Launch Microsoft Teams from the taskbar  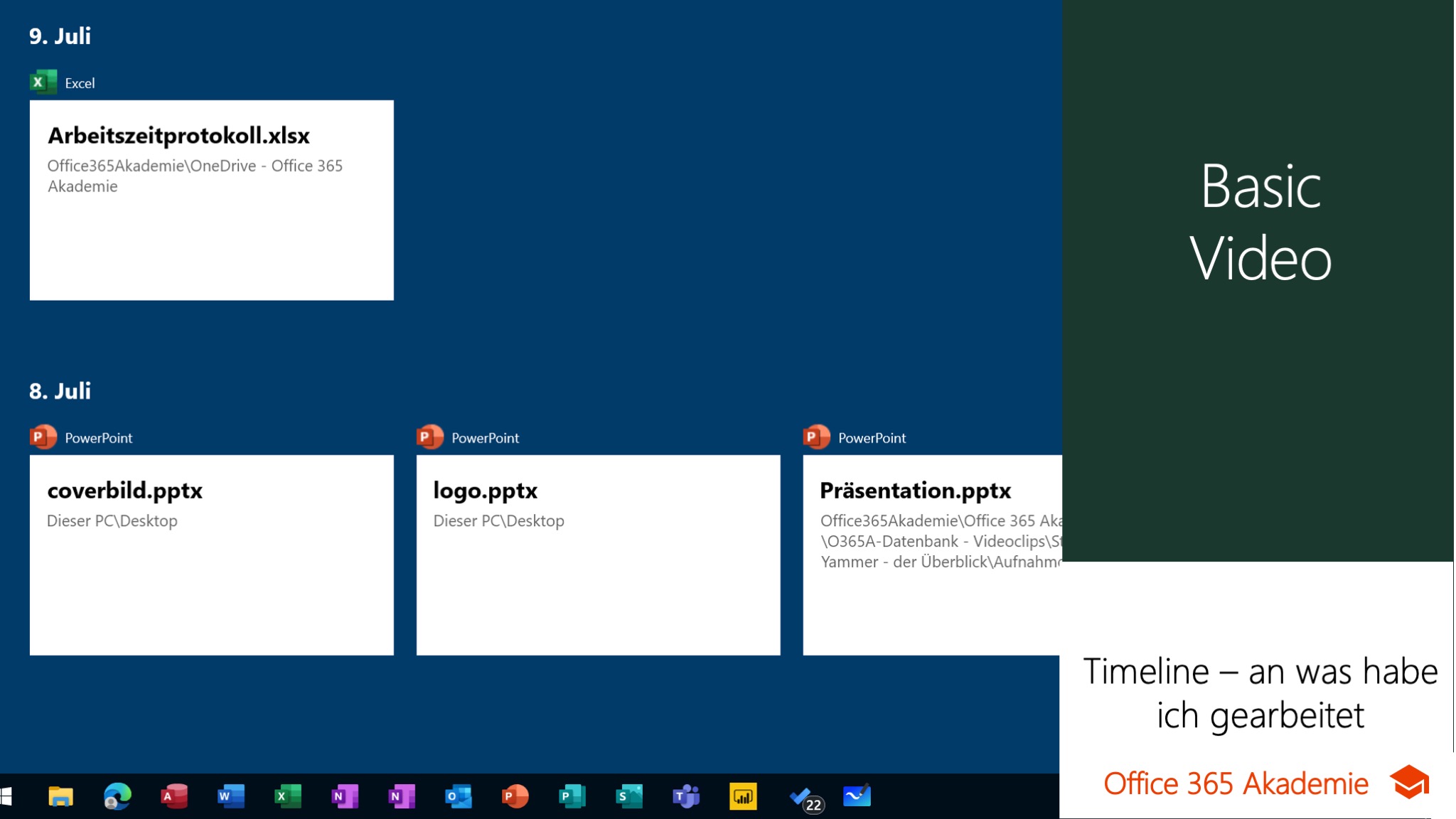pos(686,796)
